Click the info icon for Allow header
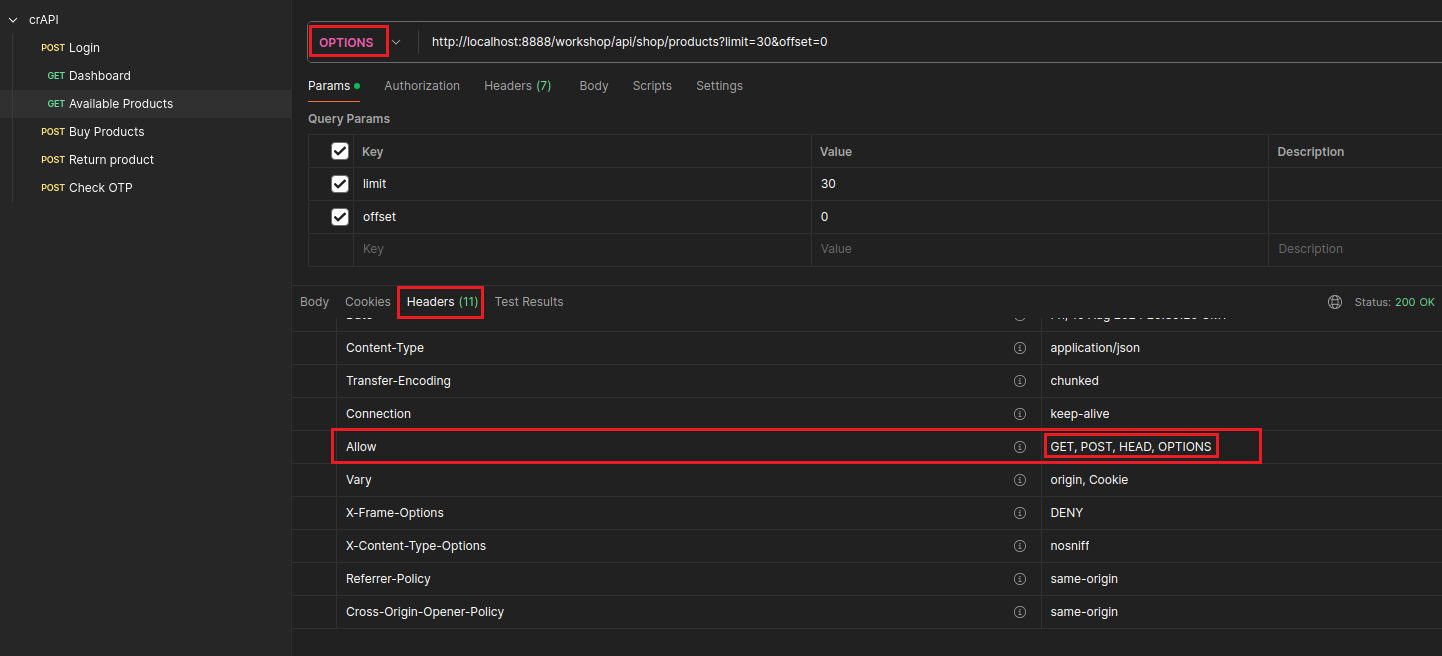The image size is (1442, 656). tap(1020, 447)
